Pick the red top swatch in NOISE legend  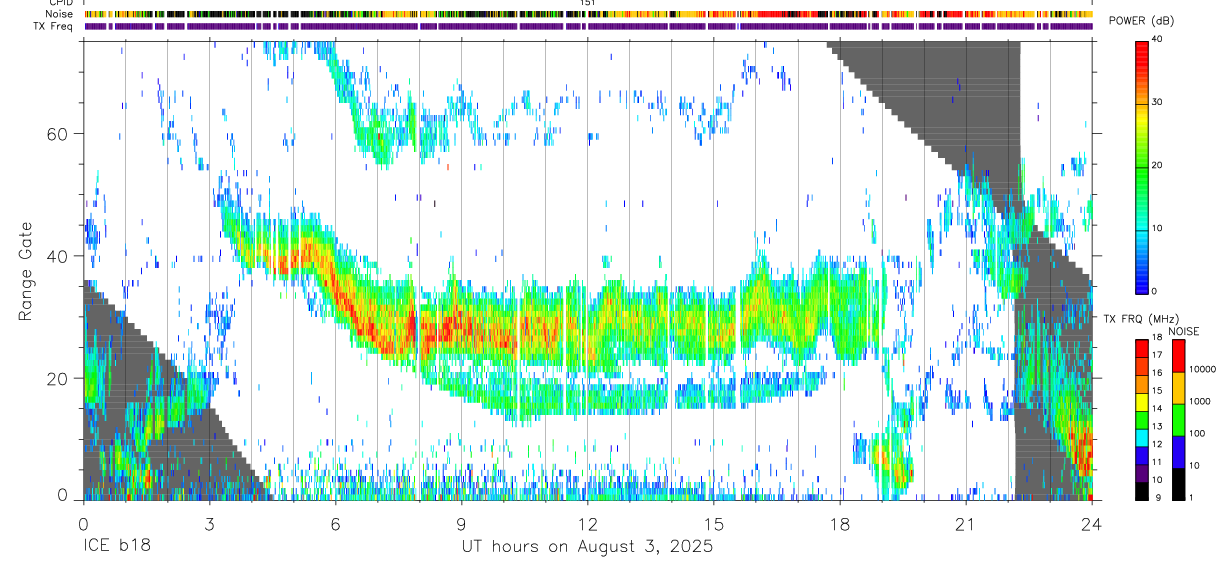click(x=1178, y=356)
